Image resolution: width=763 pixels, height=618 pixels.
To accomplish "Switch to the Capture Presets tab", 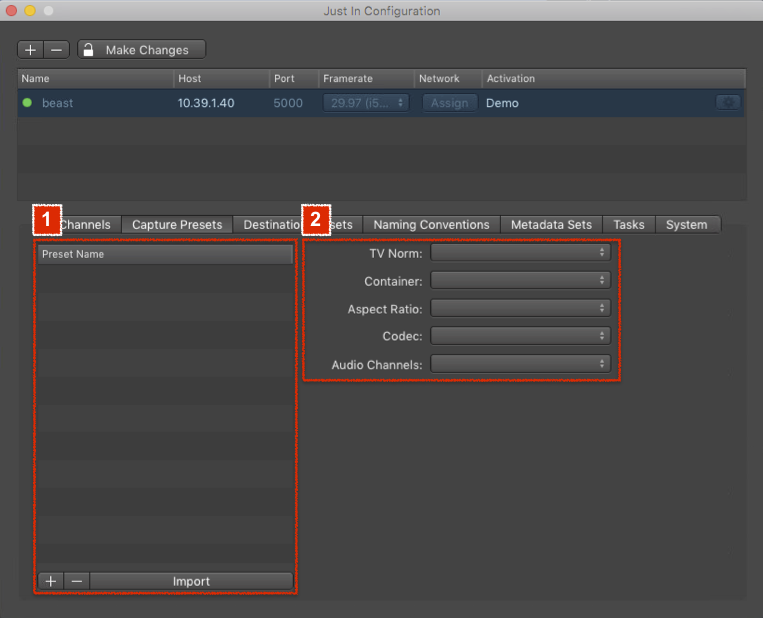I will pyautogui.click(x=177, y=225).
